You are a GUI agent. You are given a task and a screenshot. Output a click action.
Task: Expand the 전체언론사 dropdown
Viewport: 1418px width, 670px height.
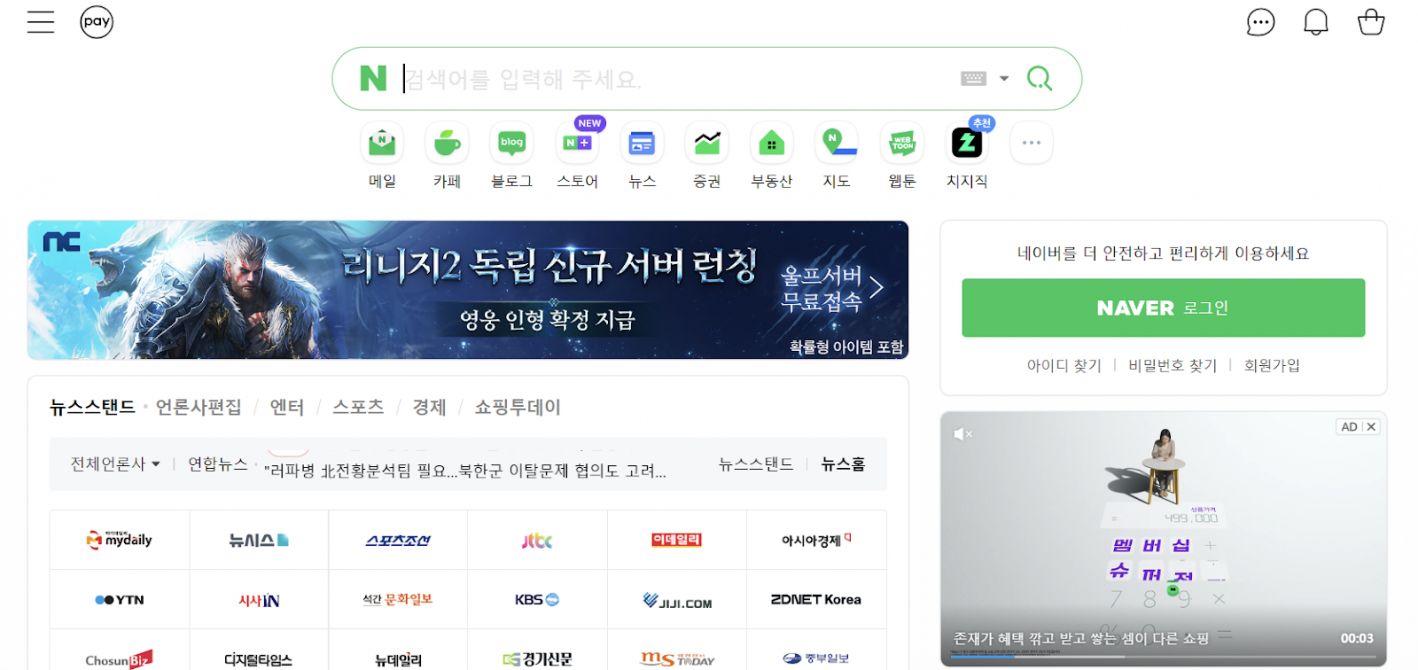(116, 464)
